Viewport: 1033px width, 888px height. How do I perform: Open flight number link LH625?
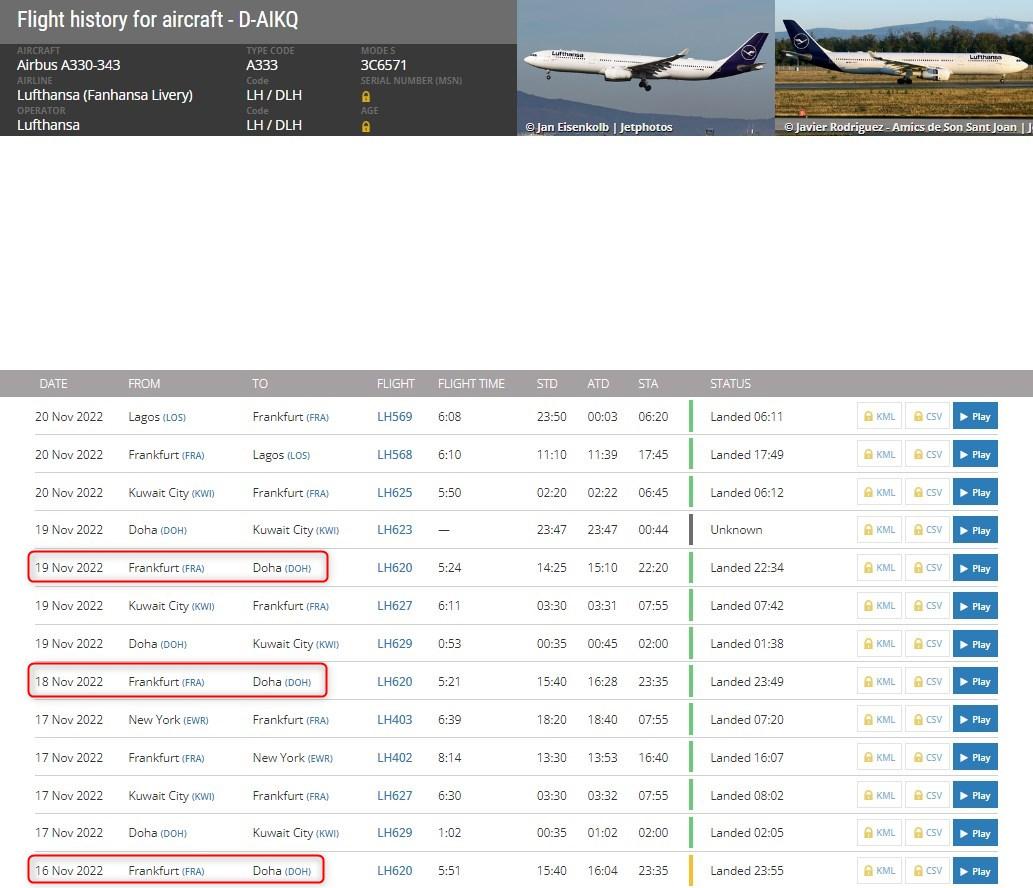click(395, 492)
